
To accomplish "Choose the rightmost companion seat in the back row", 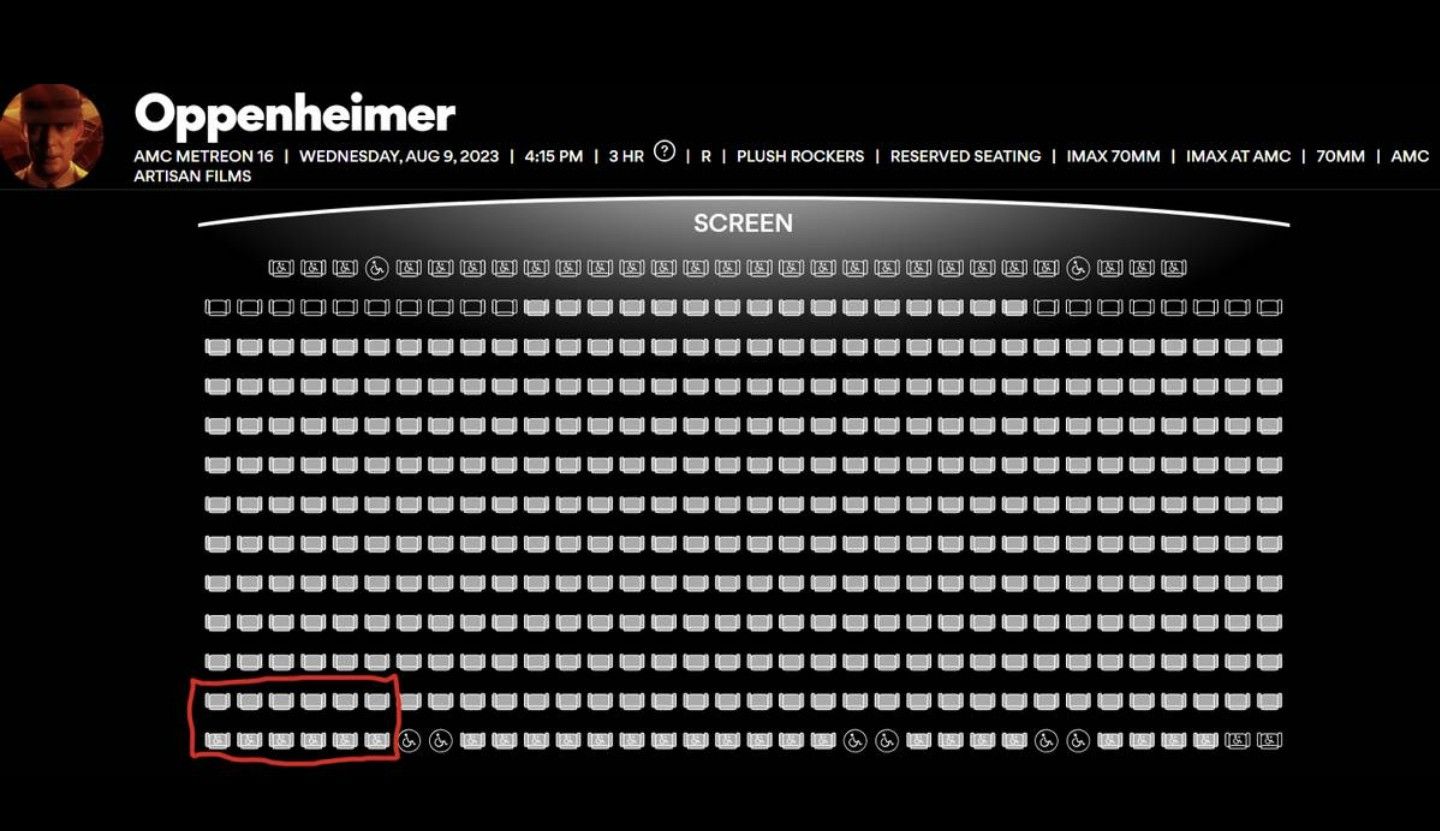I will point(1269,741).
